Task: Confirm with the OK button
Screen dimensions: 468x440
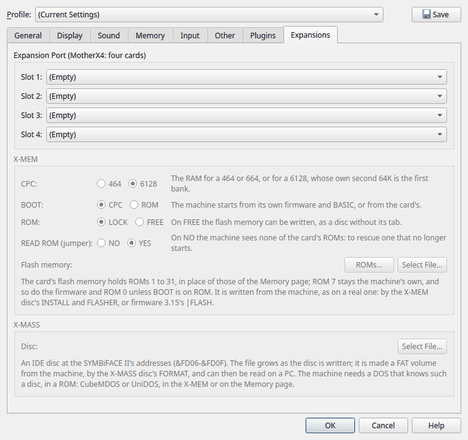Action: coord(330,426)
